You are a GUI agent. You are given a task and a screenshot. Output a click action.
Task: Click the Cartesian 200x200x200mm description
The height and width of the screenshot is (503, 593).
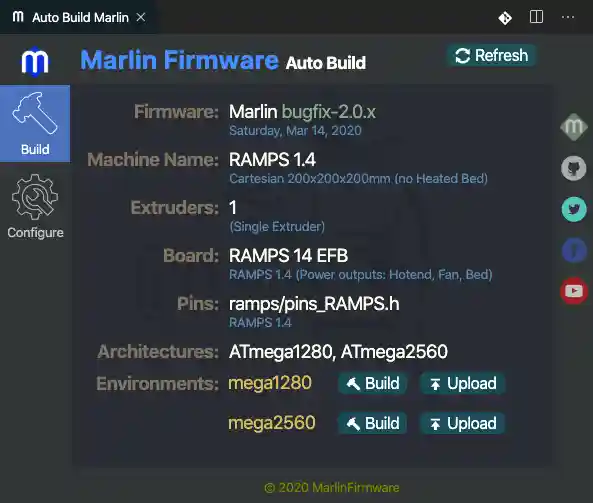[x=358, y=179]
